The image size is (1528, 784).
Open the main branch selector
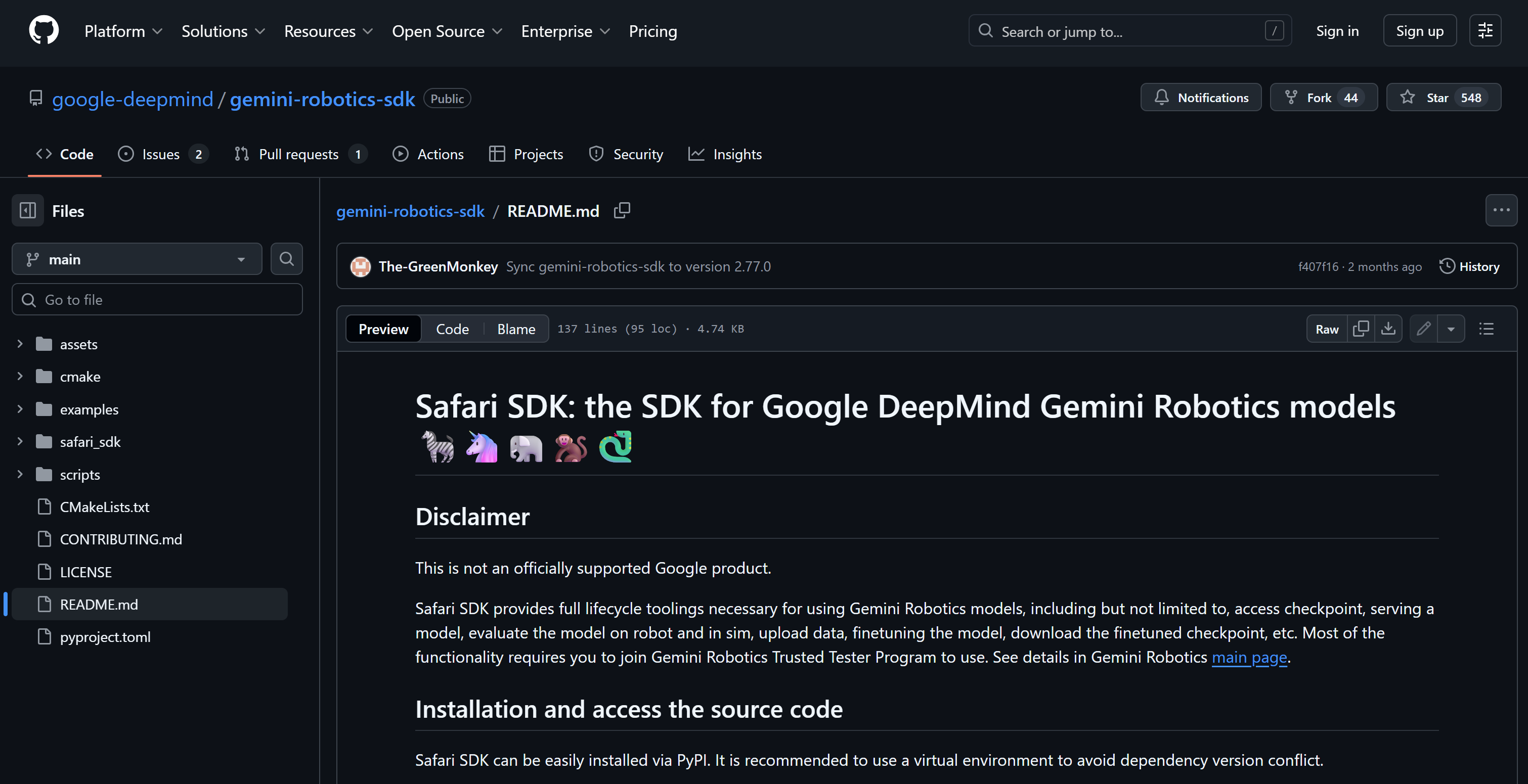(137, 259)
